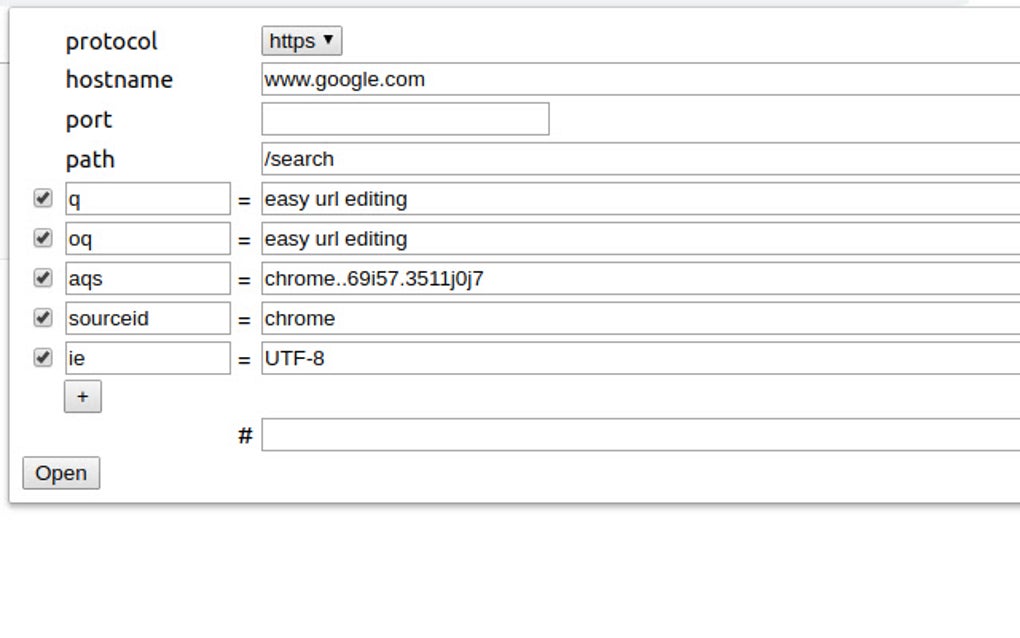Click the Open button to launch the URL
1020x638 pixels.
point(61,473)
